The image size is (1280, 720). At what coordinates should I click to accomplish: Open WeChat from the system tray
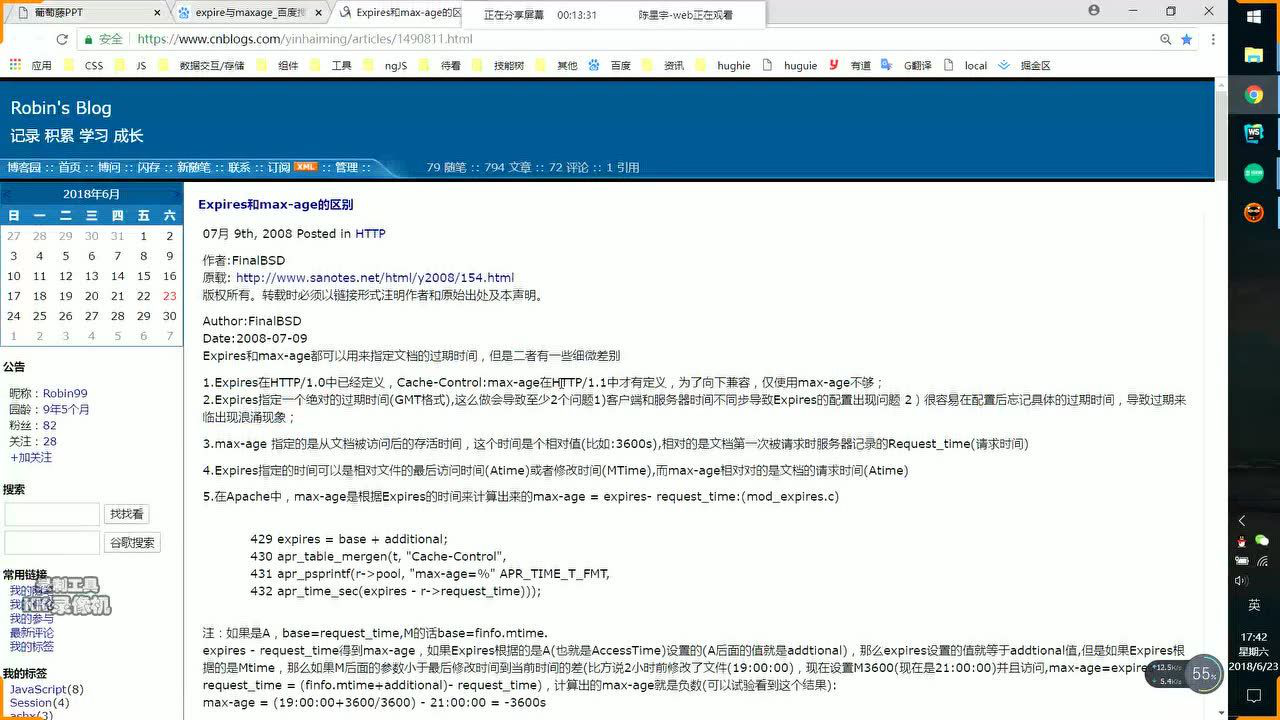[1261, 541]
